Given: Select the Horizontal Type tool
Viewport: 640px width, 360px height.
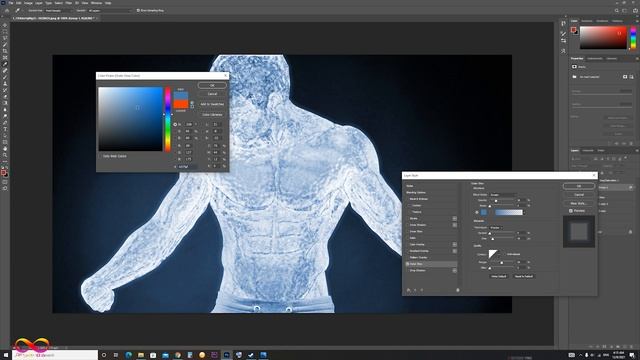Looking at the screenshot, I should click(5, 129).
